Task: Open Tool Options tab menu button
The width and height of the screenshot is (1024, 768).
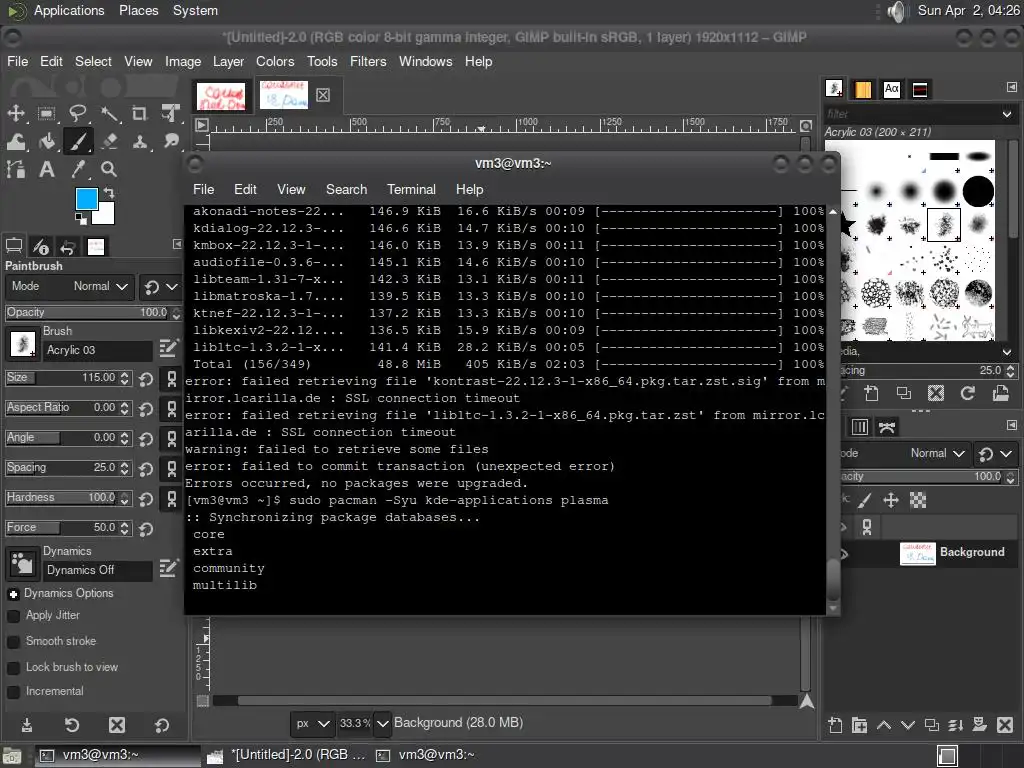Action: click(x=177, y=244)
